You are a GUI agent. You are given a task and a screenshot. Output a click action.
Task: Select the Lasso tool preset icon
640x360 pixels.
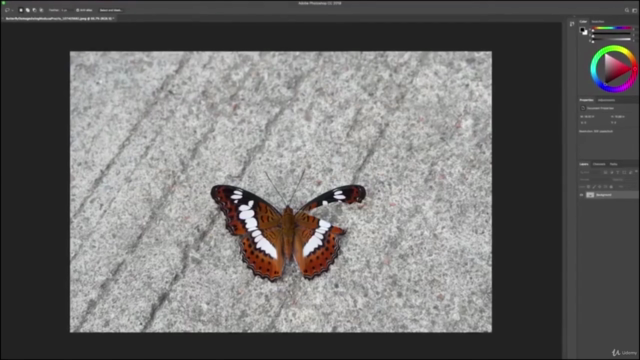[7, 10]
